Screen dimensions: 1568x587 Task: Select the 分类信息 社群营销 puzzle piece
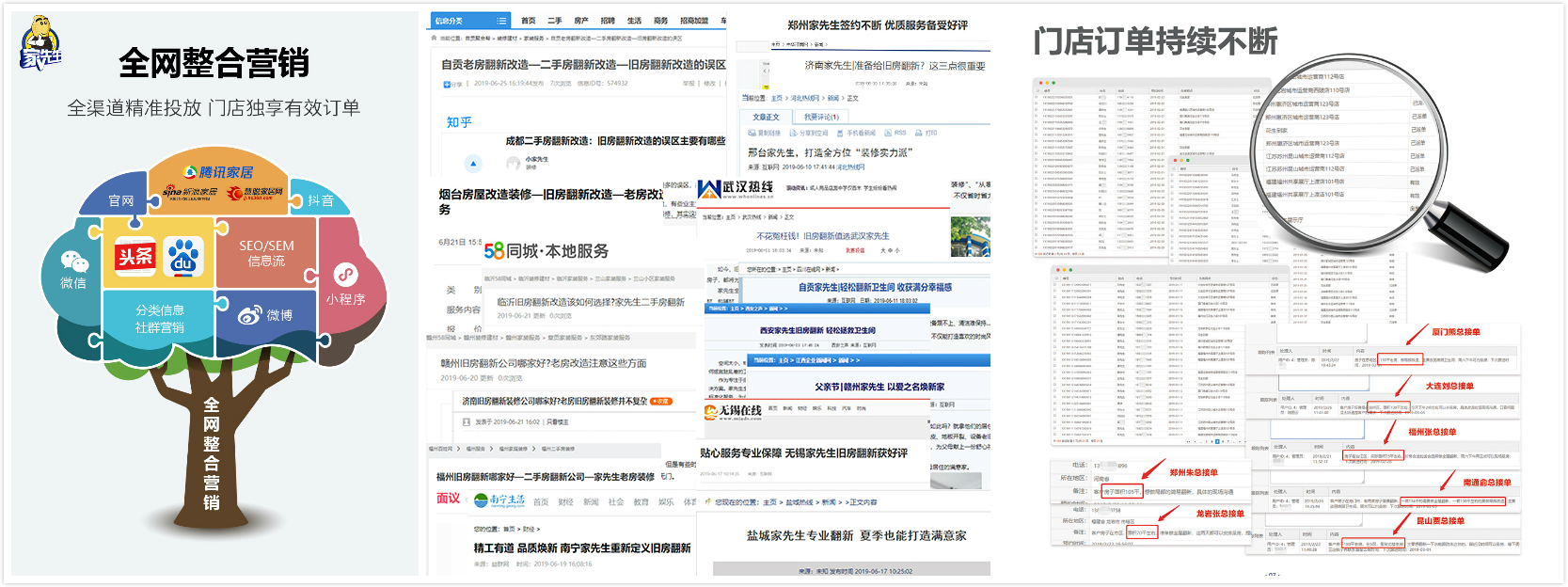click(160, 319)
